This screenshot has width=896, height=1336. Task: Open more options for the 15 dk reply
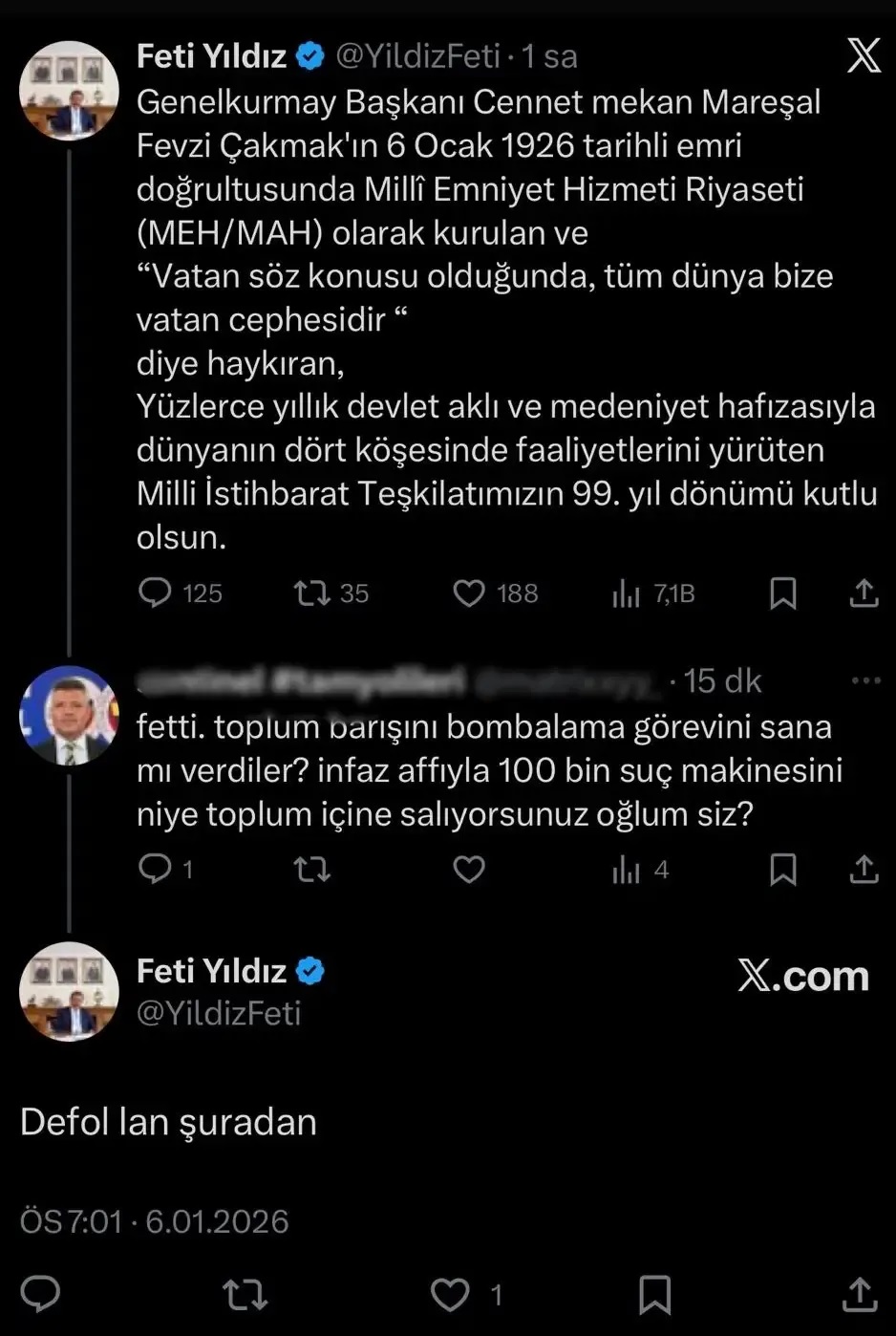[865, 680]
